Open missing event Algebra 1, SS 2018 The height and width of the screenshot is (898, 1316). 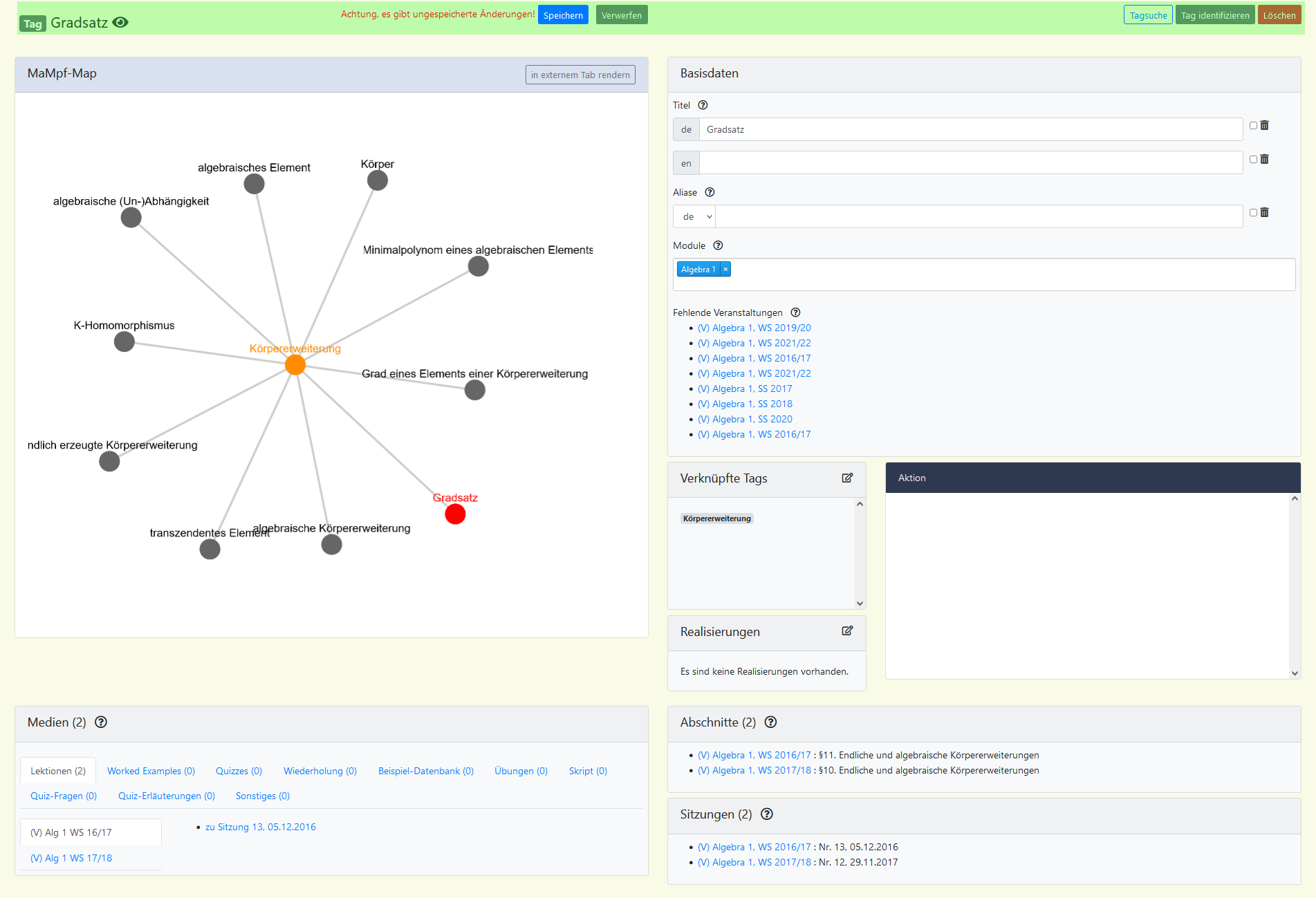click(745, 404)
